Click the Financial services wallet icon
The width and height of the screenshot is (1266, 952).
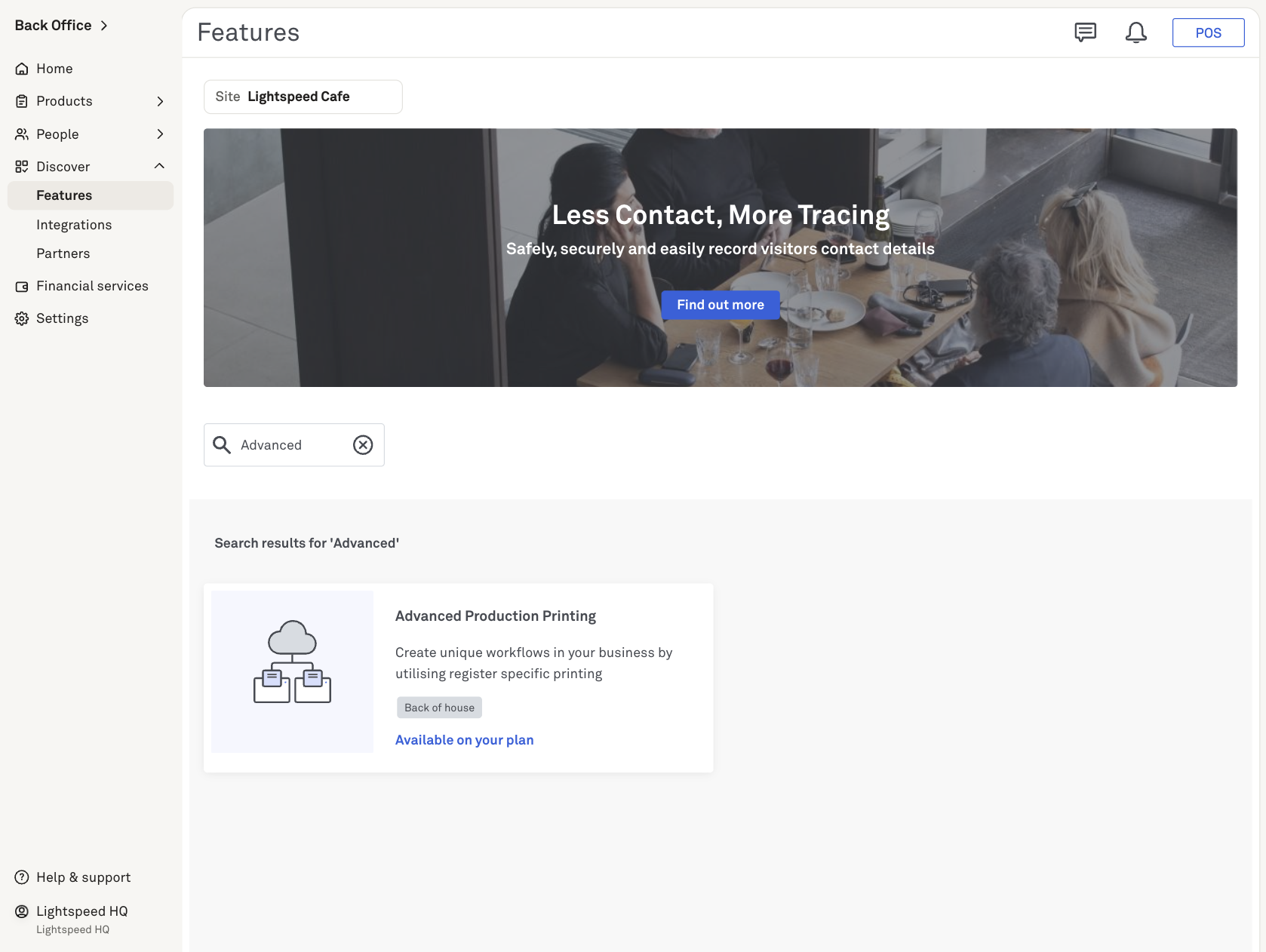[x=22, y=287]
